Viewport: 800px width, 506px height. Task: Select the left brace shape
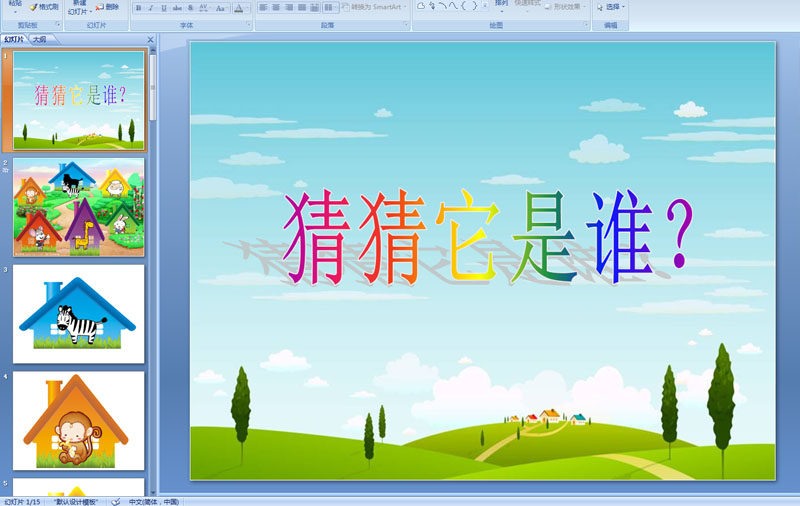coord(464,6)
